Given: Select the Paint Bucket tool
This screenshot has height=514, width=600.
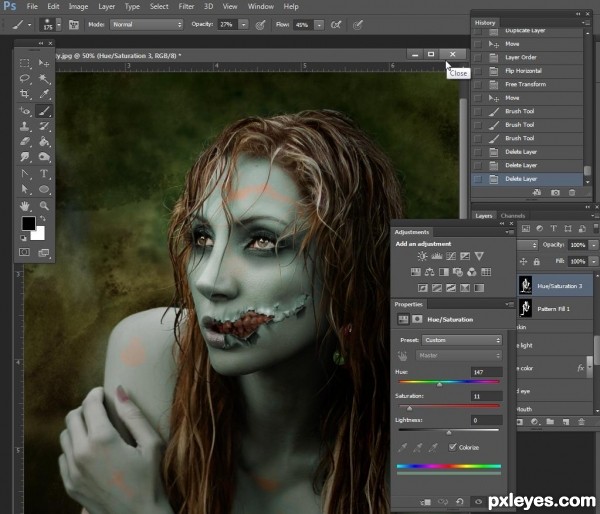Looking at the screenshot, I should tap(44, 142).
